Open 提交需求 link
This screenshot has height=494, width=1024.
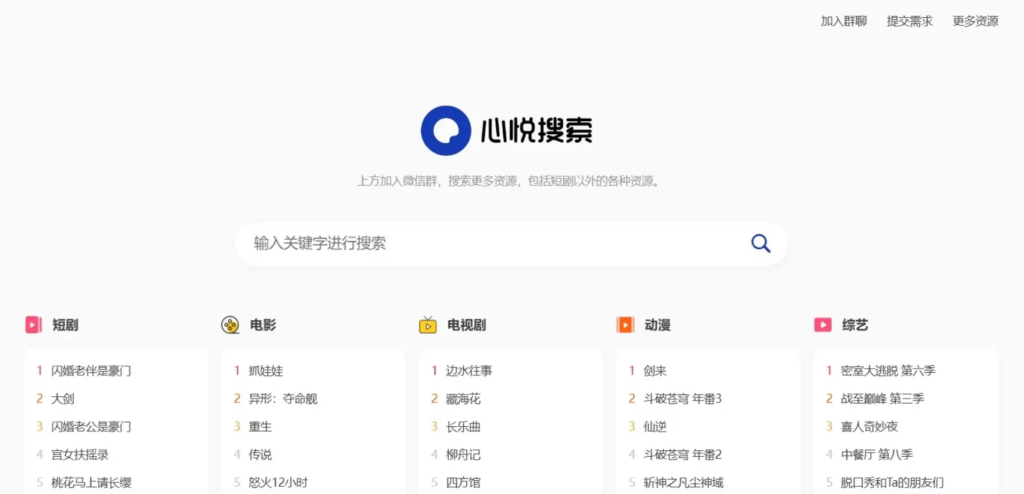[910, 22]
